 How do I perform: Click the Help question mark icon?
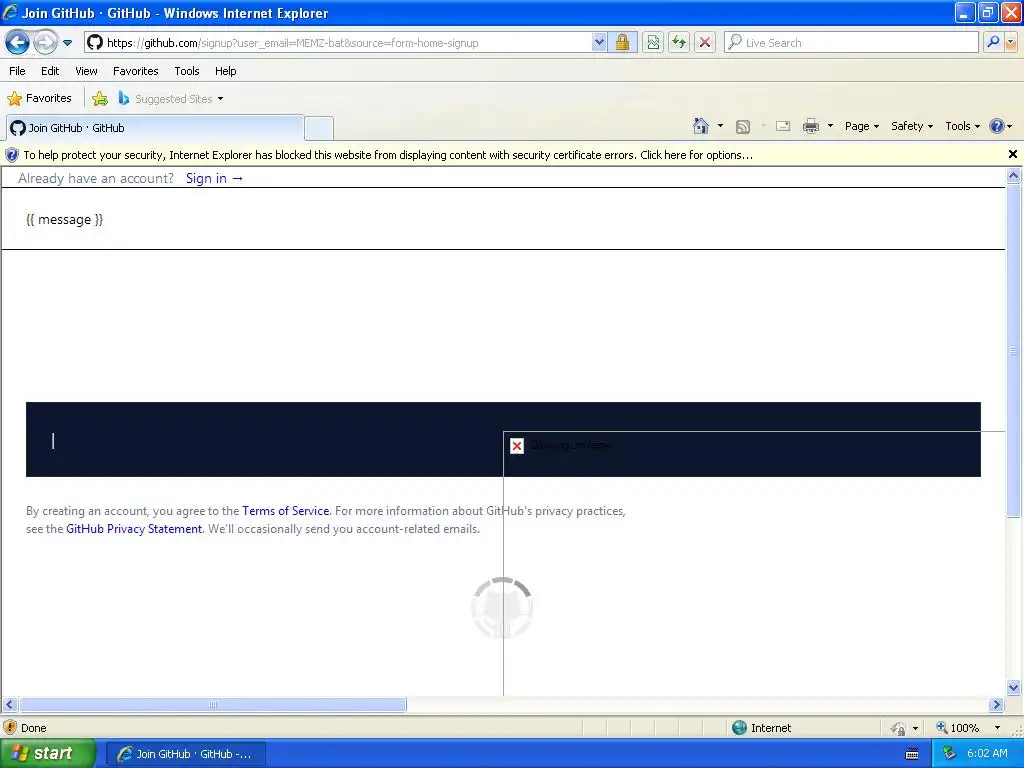997,126
